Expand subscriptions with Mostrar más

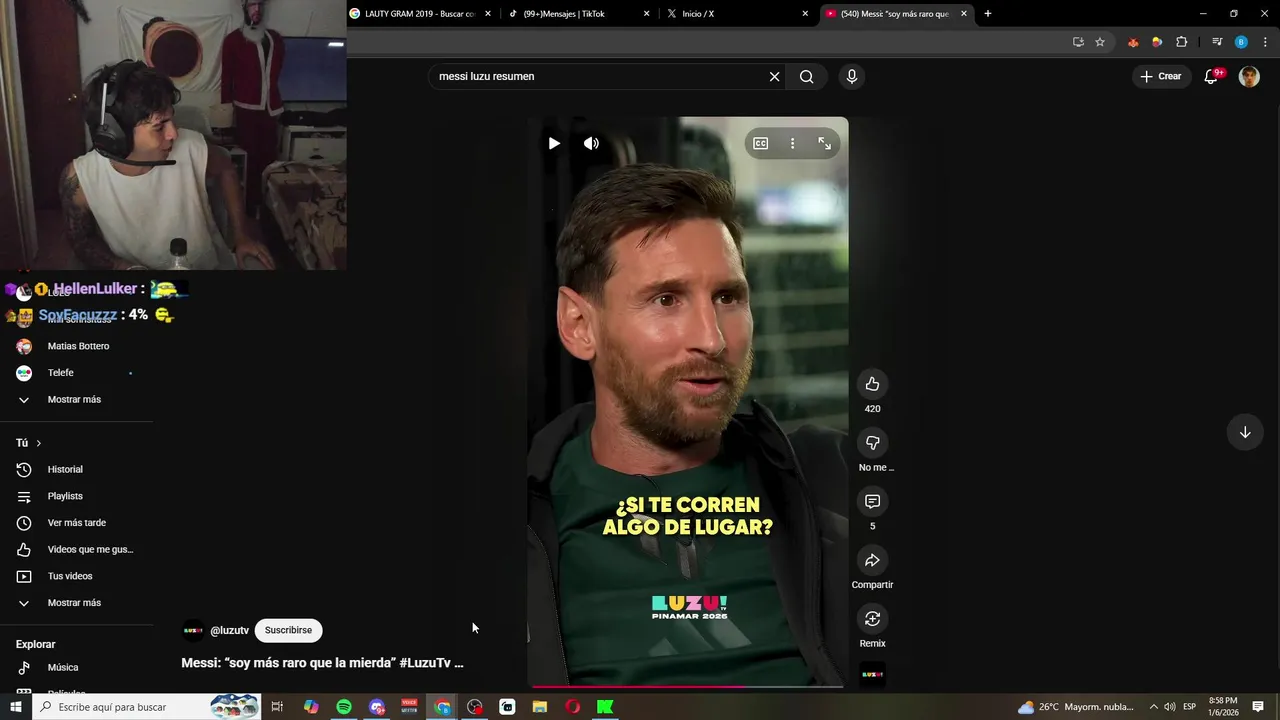point(76,400)
